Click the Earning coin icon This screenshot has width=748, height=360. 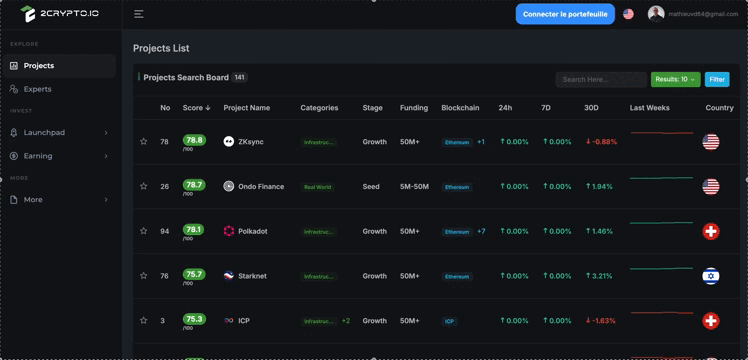click(x=14, y=156)
